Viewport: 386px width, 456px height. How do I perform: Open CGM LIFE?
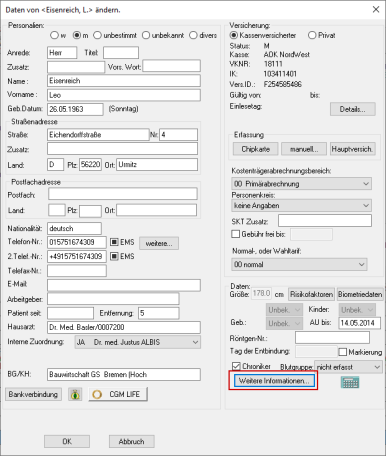[118, 394]
